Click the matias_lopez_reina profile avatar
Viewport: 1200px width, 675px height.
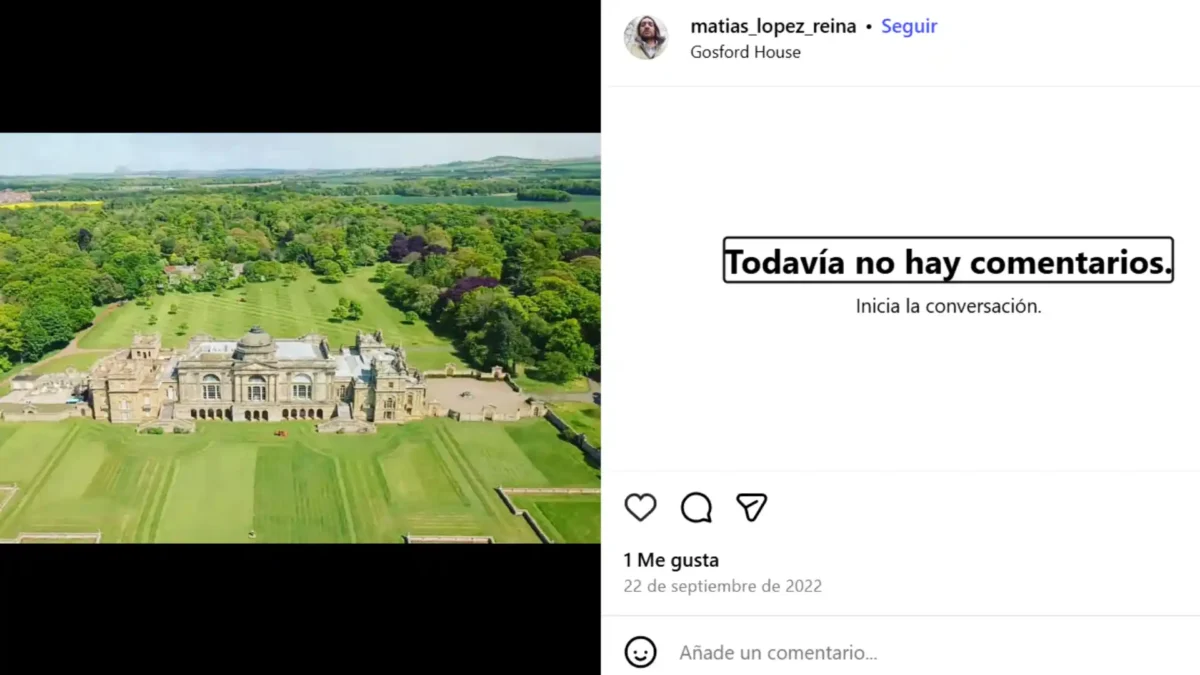646,38
